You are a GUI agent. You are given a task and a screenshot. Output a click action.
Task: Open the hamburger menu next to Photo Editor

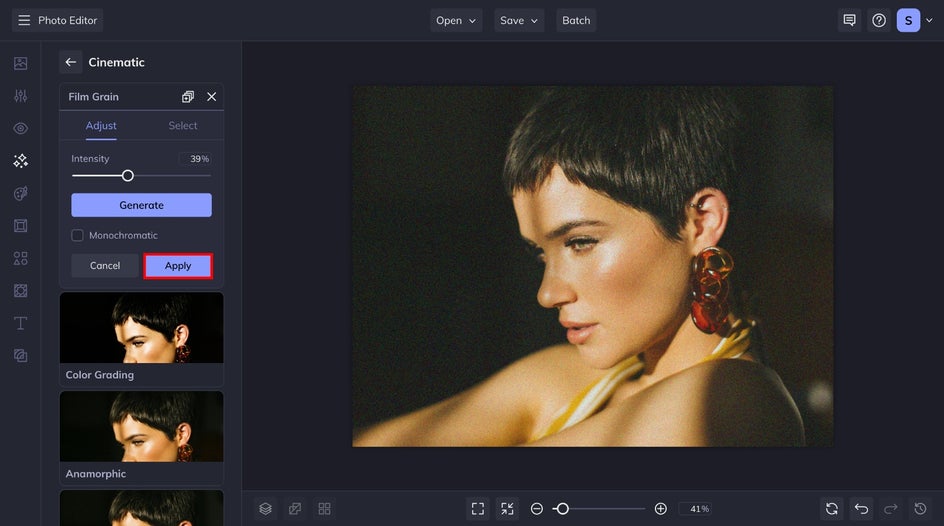click(24, 20)
